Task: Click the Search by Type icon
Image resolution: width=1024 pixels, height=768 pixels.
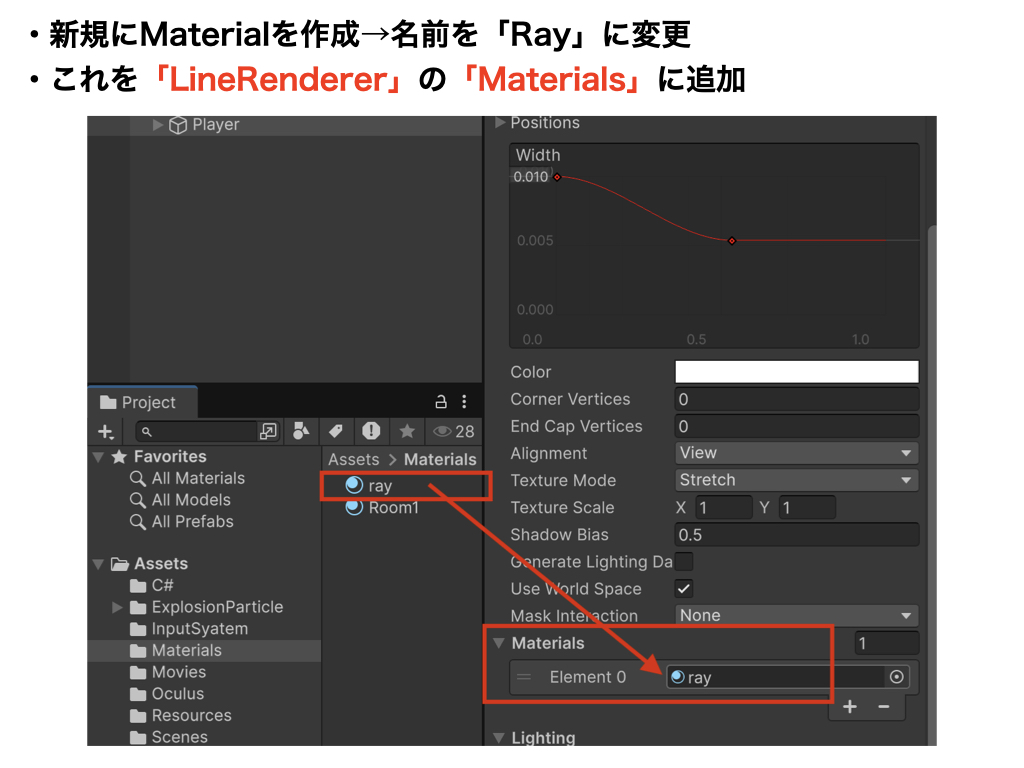Action: (x=301, y=431)
